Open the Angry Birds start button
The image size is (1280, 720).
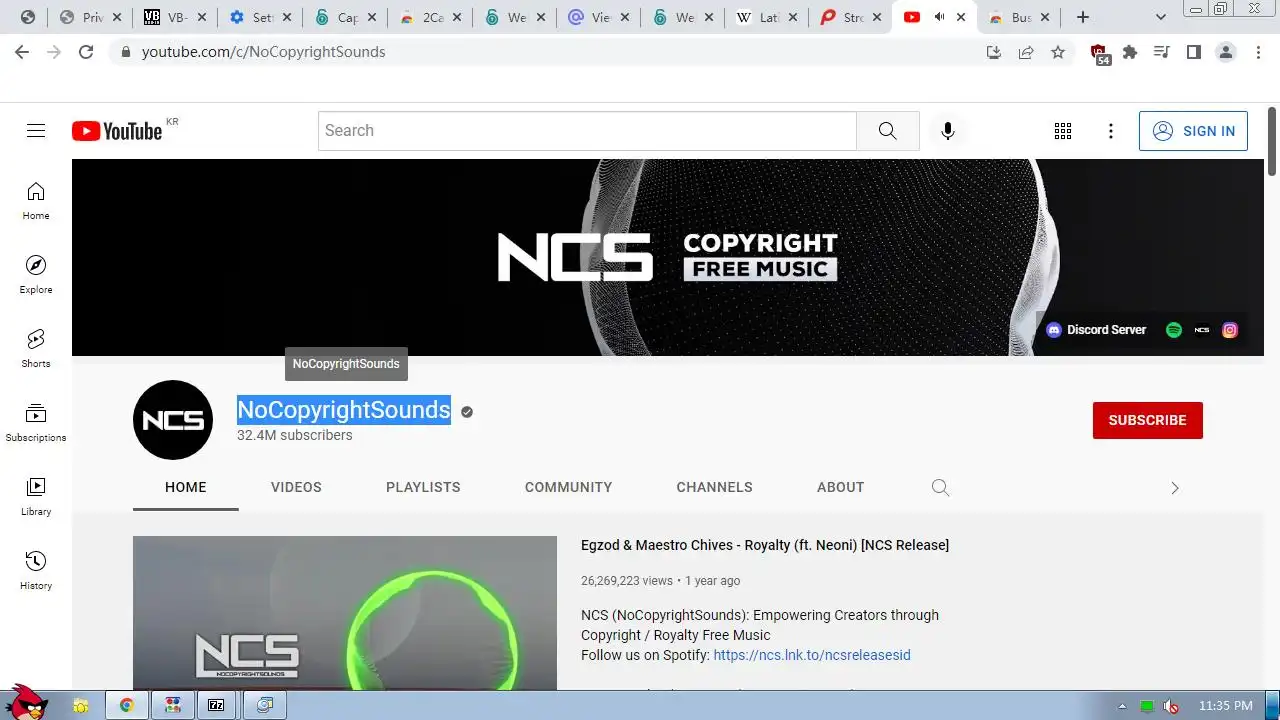coord(26,703)
